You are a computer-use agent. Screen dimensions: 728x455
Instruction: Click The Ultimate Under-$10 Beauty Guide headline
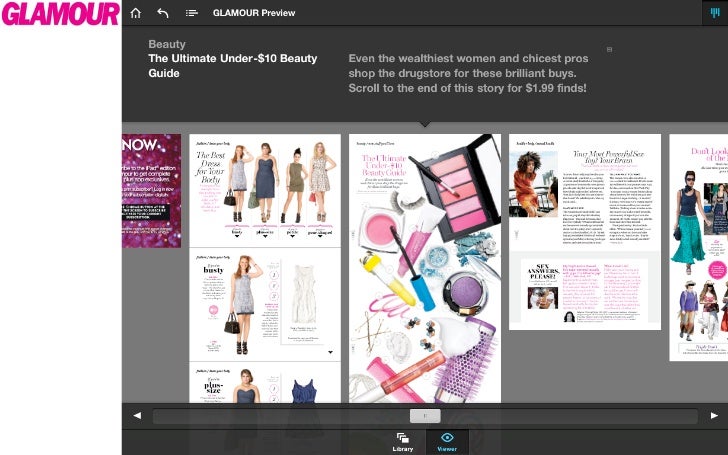click(x=233, y=65)
